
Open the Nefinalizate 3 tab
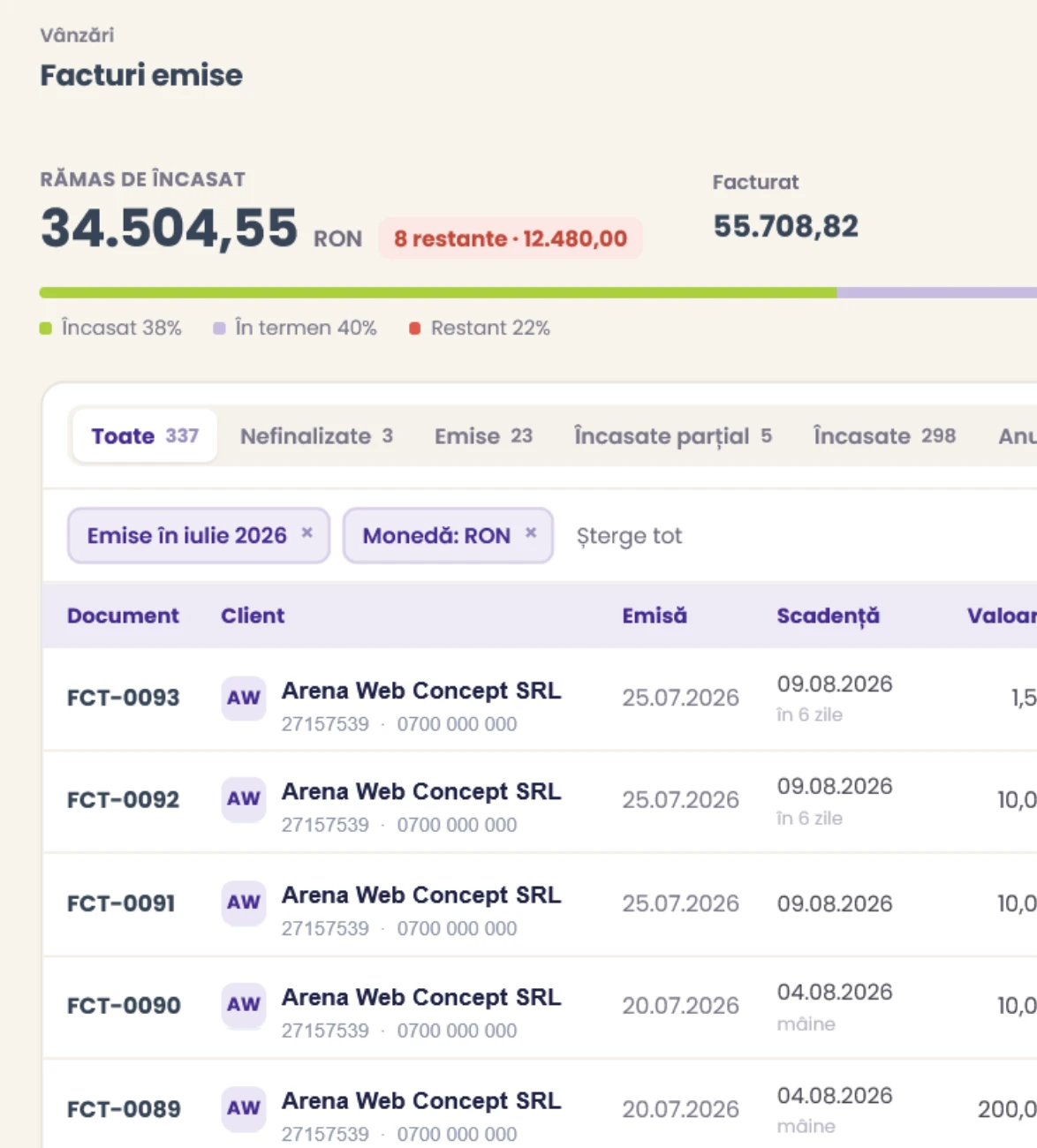316,436
